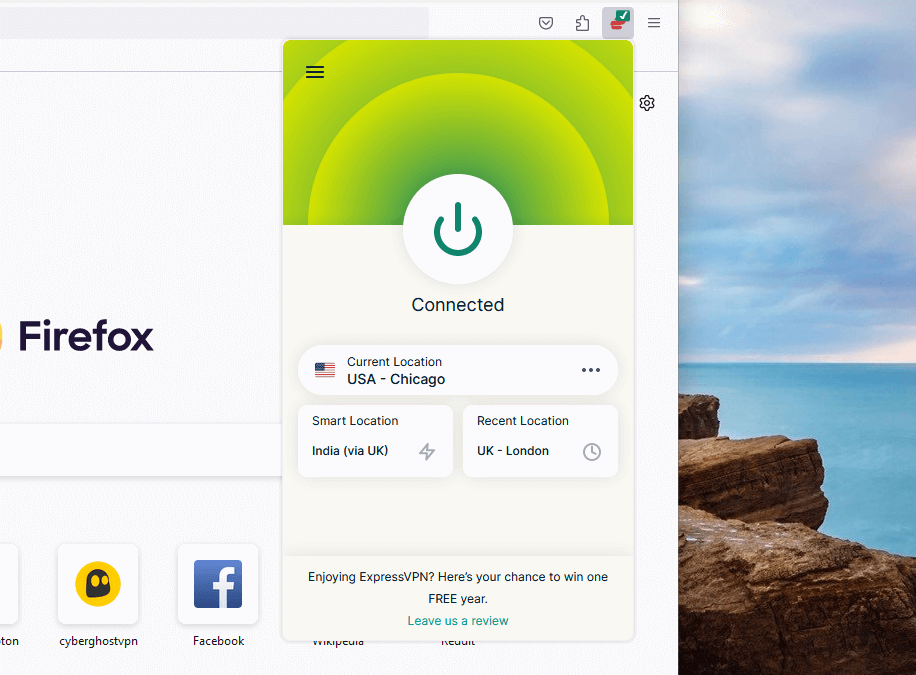916x675 pixels.
Task: Click the ExpressVPN extension toolbar icon
Action: (618, 23)
